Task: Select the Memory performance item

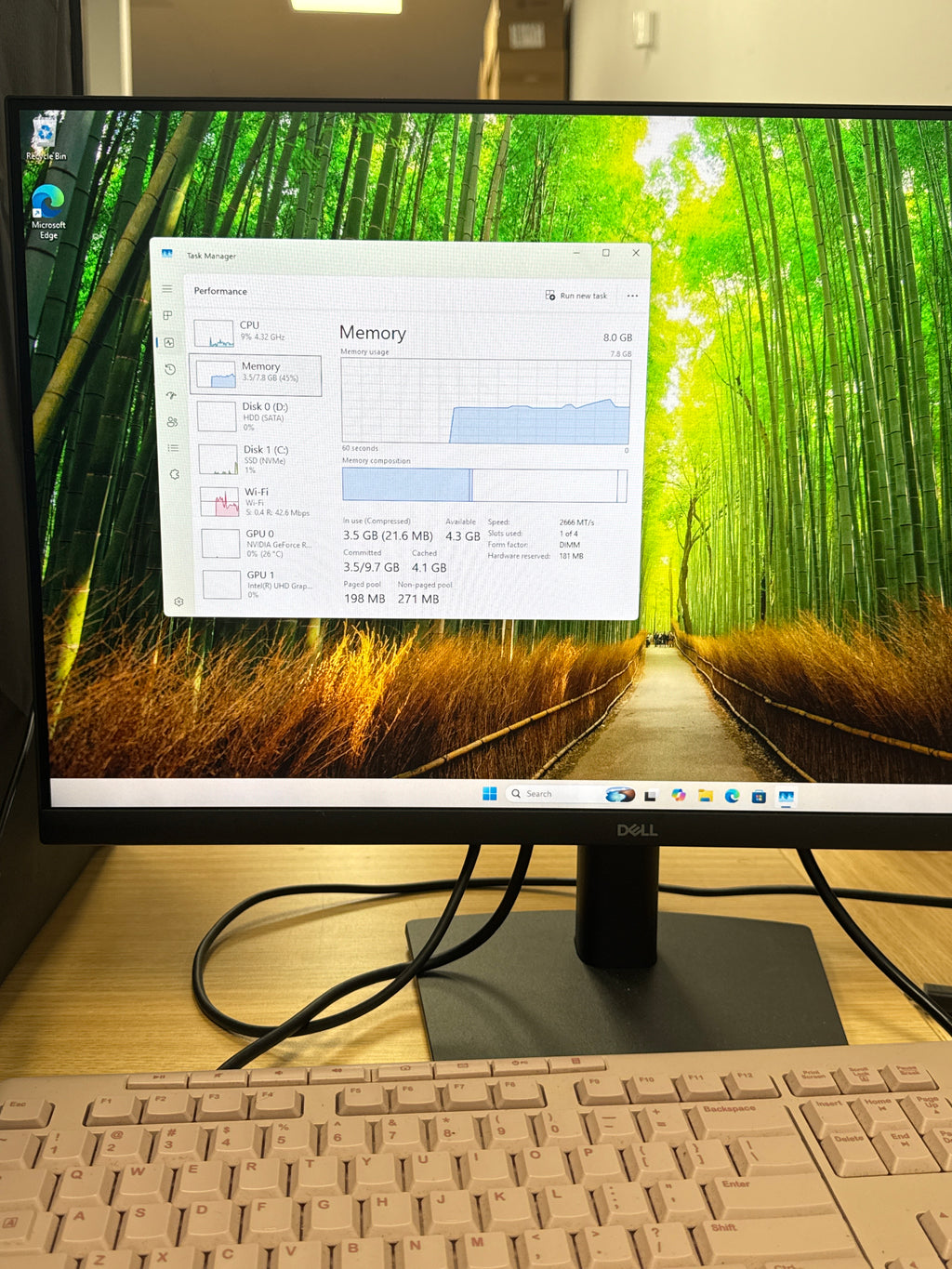Action: 256,374
